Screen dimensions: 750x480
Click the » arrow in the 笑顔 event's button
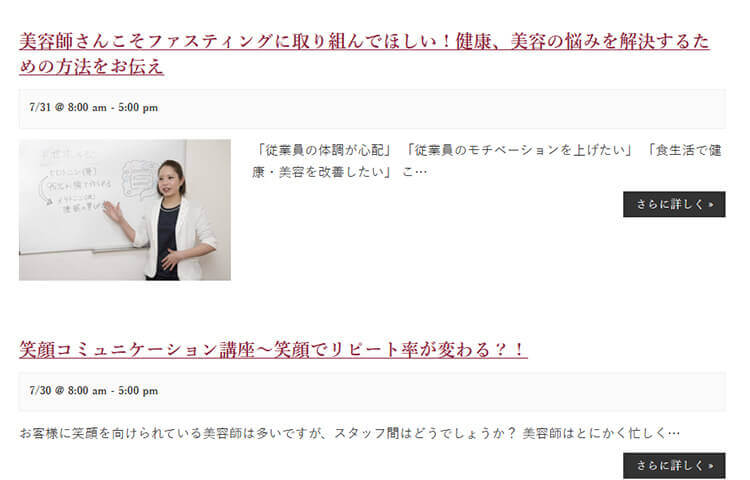tap(711, 466)
